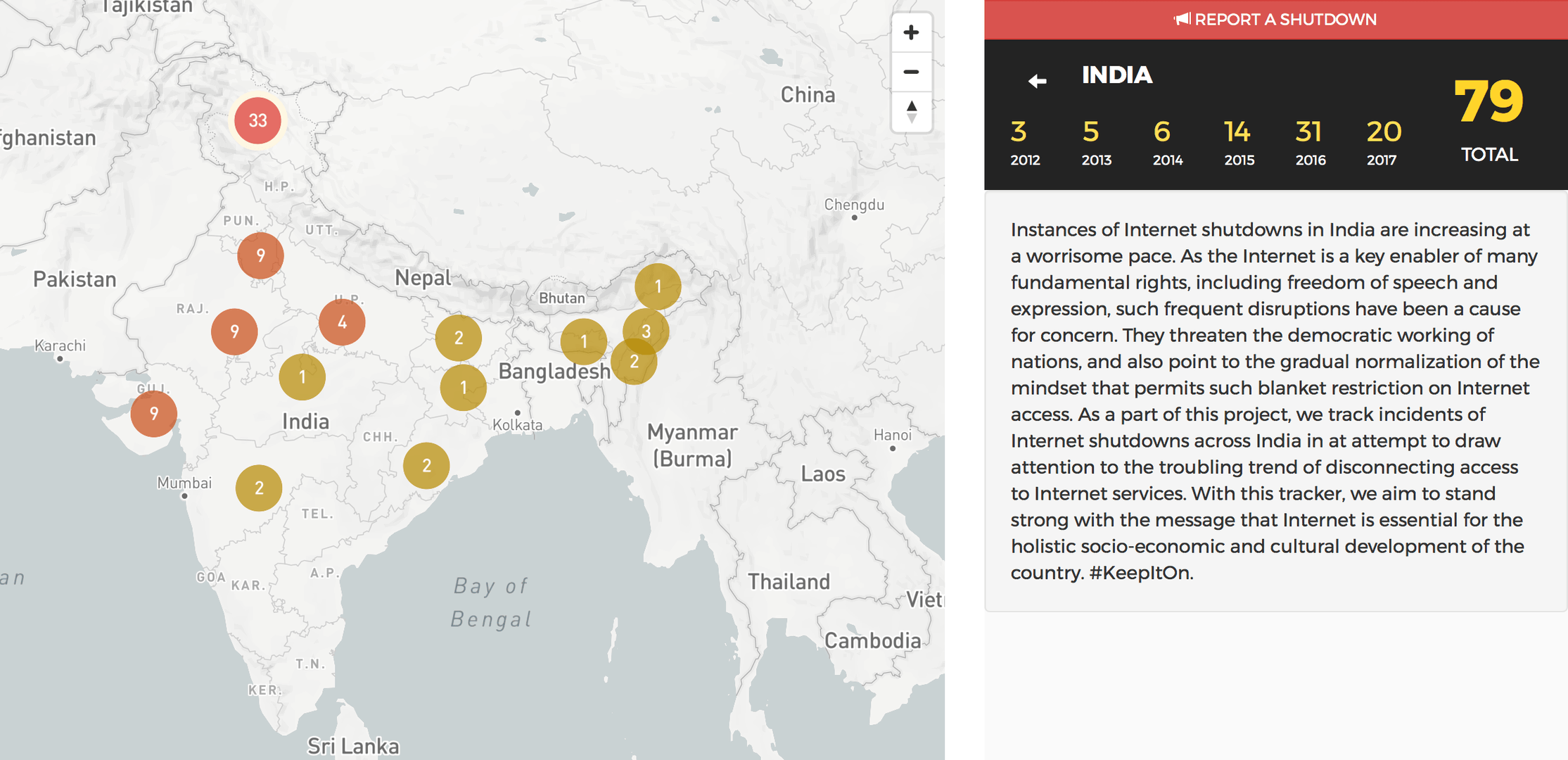Select the cluster marked 1 near Kolkata

pos(463,386)
